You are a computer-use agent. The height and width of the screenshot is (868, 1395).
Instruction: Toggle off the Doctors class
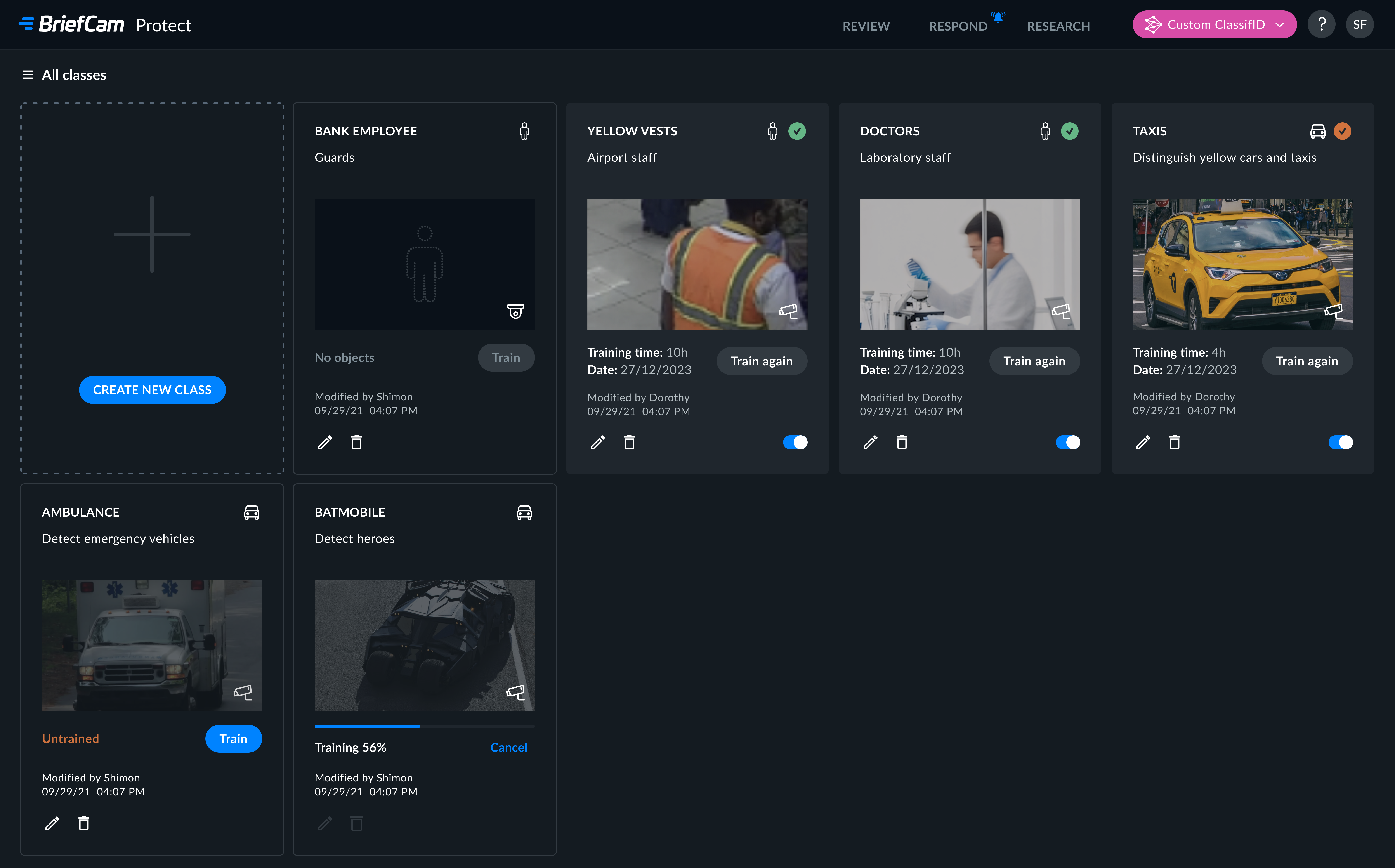tap(1068, 443)
